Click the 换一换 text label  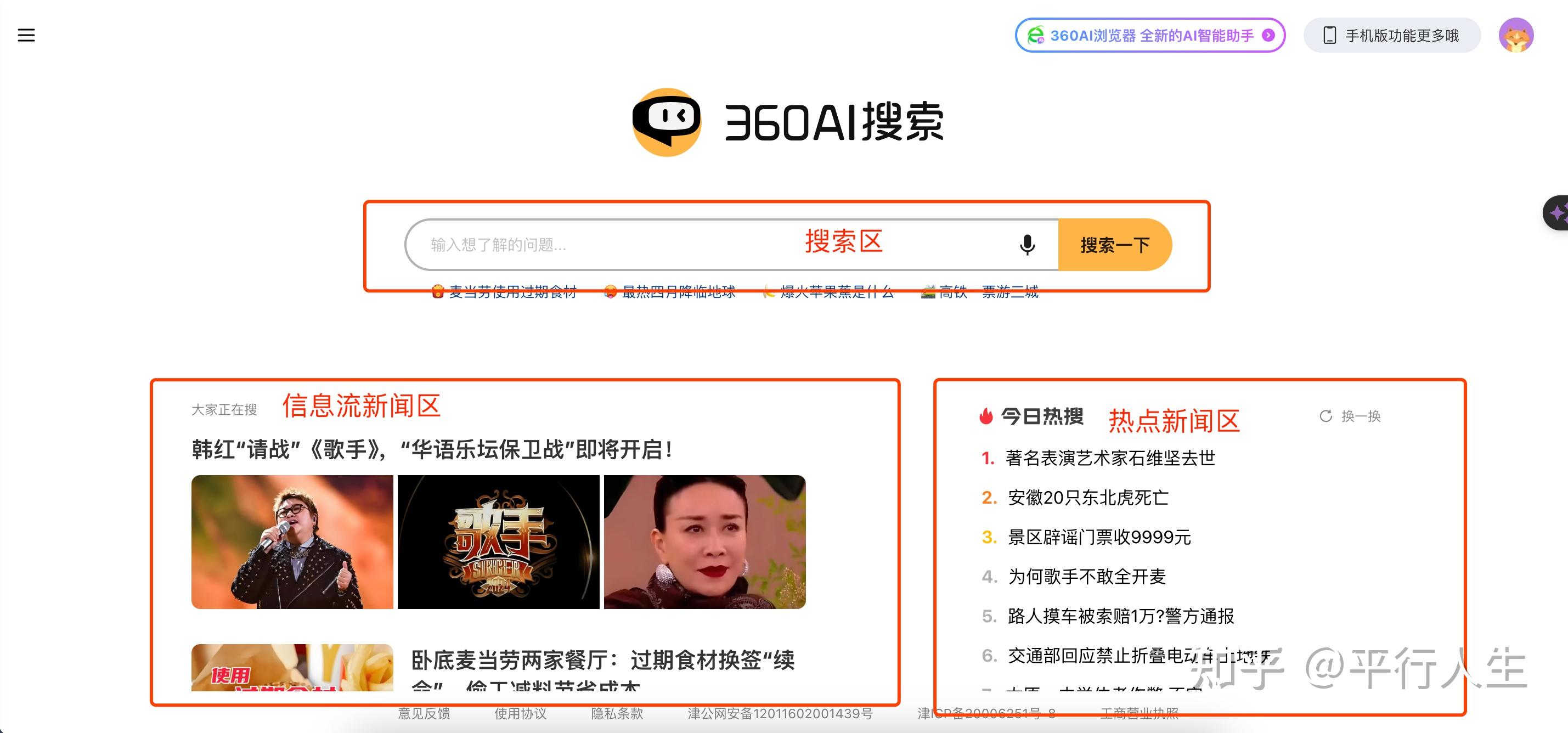(x=1361, y=416)
